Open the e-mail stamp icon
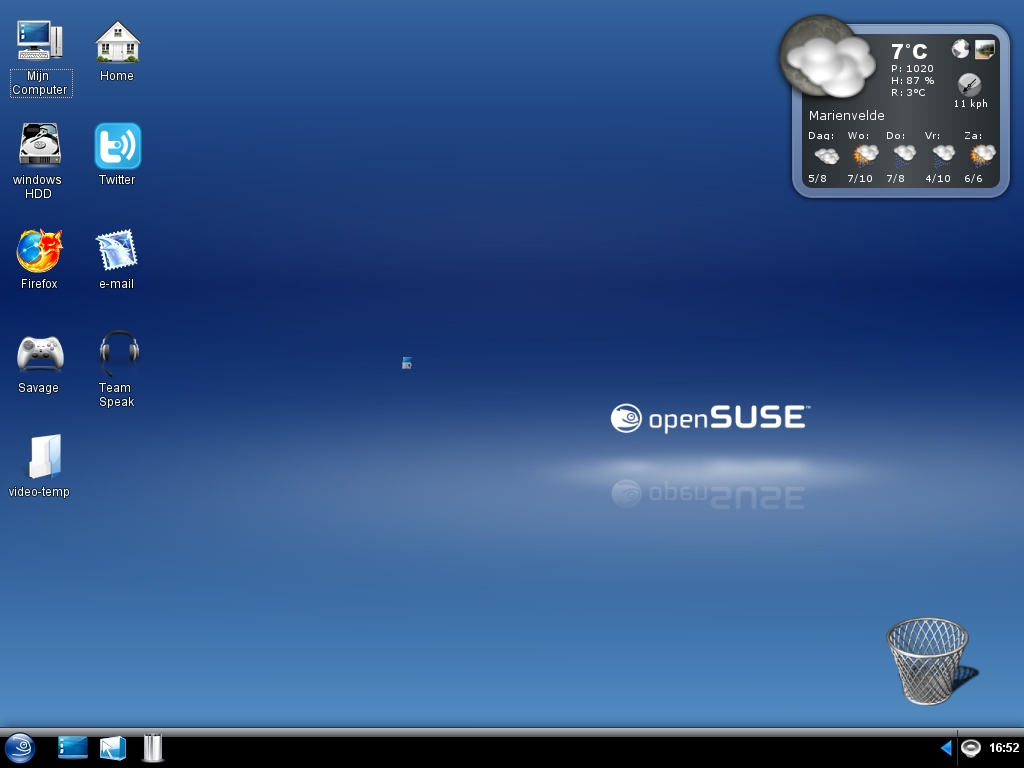This screenshot has height=768, width=1024. (x=116, y=249)
